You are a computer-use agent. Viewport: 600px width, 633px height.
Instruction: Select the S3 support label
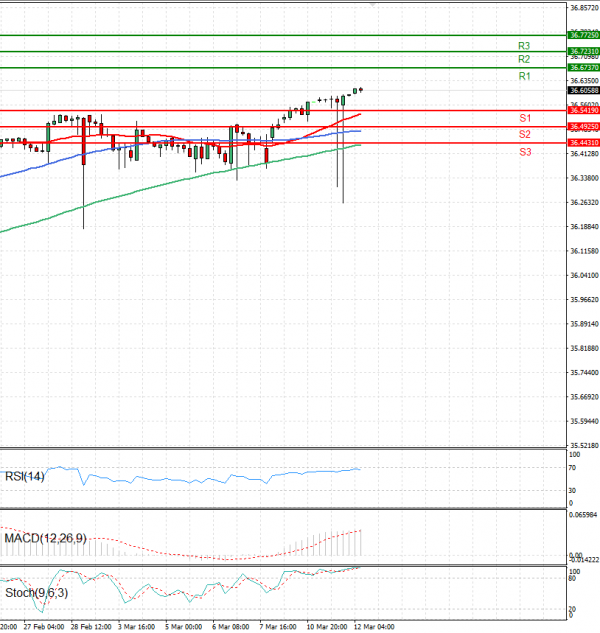(525, 152)
